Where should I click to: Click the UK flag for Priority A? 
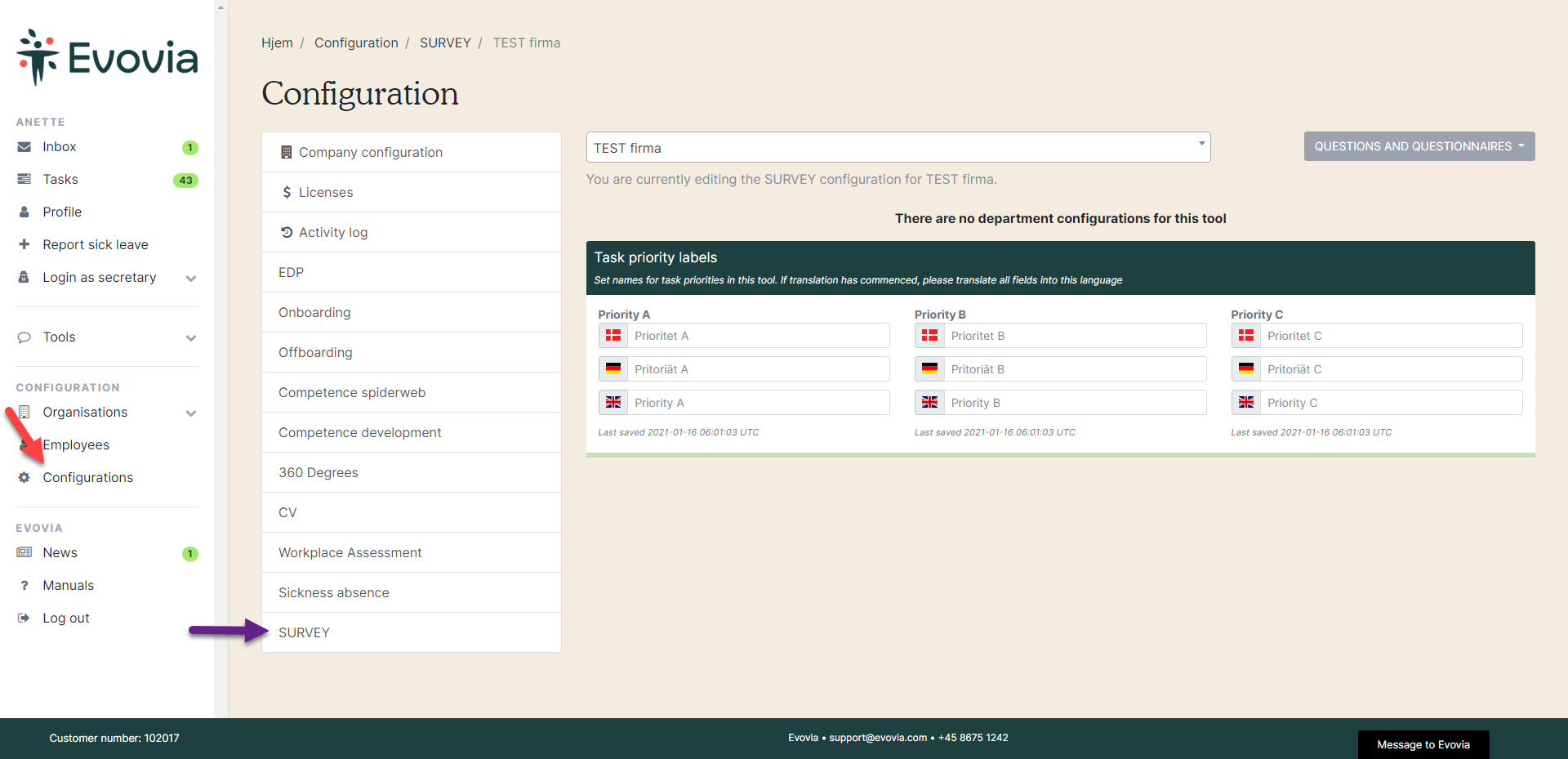(613, 403)
